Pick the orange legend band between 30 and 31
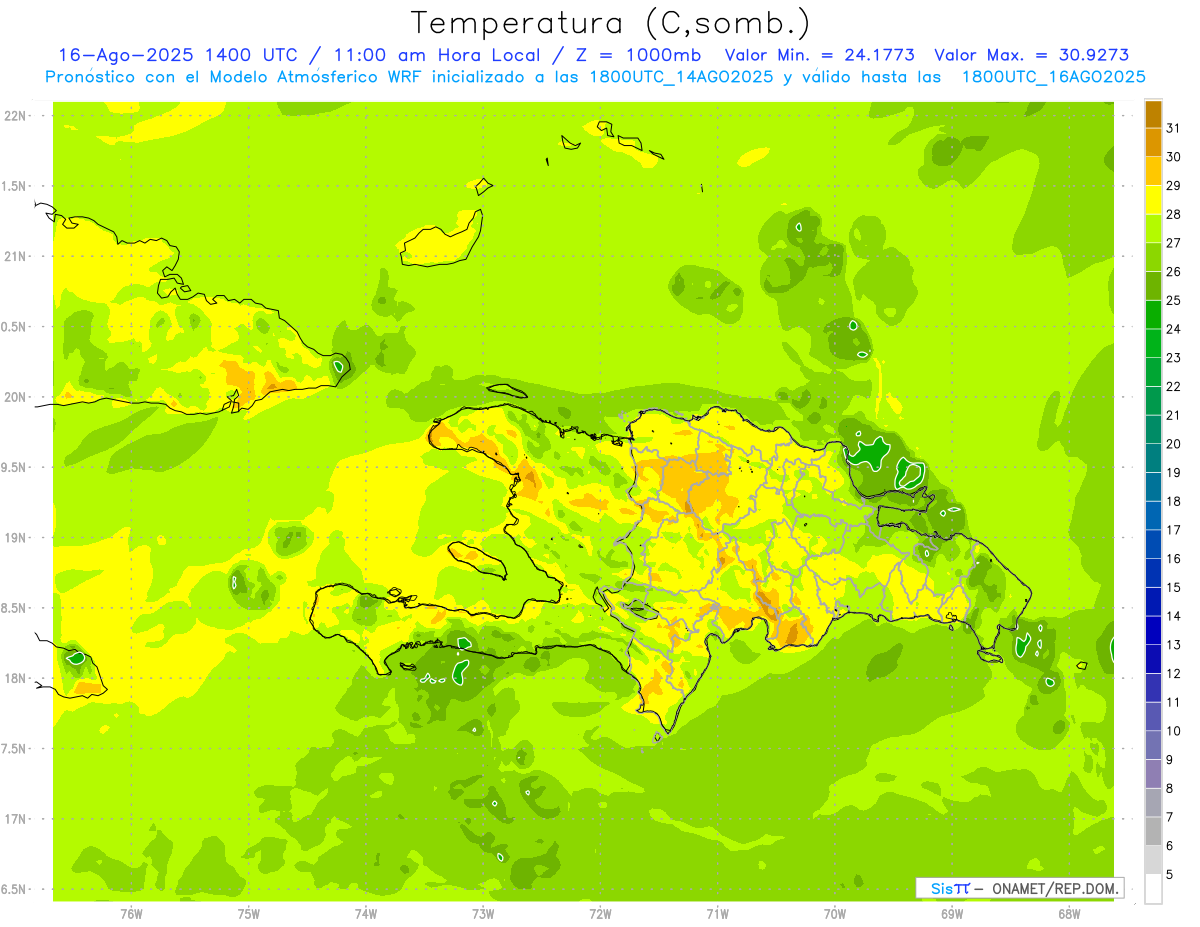This screenshot has height=927, width=1200. 1153,142
